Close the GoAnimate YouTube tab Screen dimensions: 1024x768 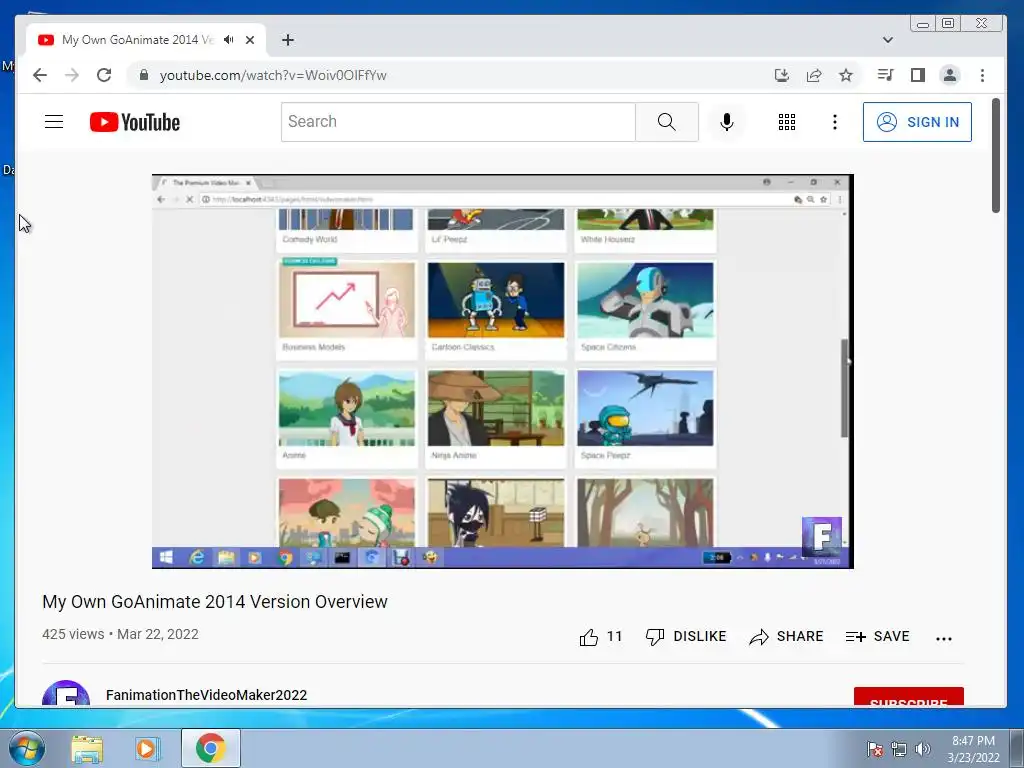coord(249,40)
